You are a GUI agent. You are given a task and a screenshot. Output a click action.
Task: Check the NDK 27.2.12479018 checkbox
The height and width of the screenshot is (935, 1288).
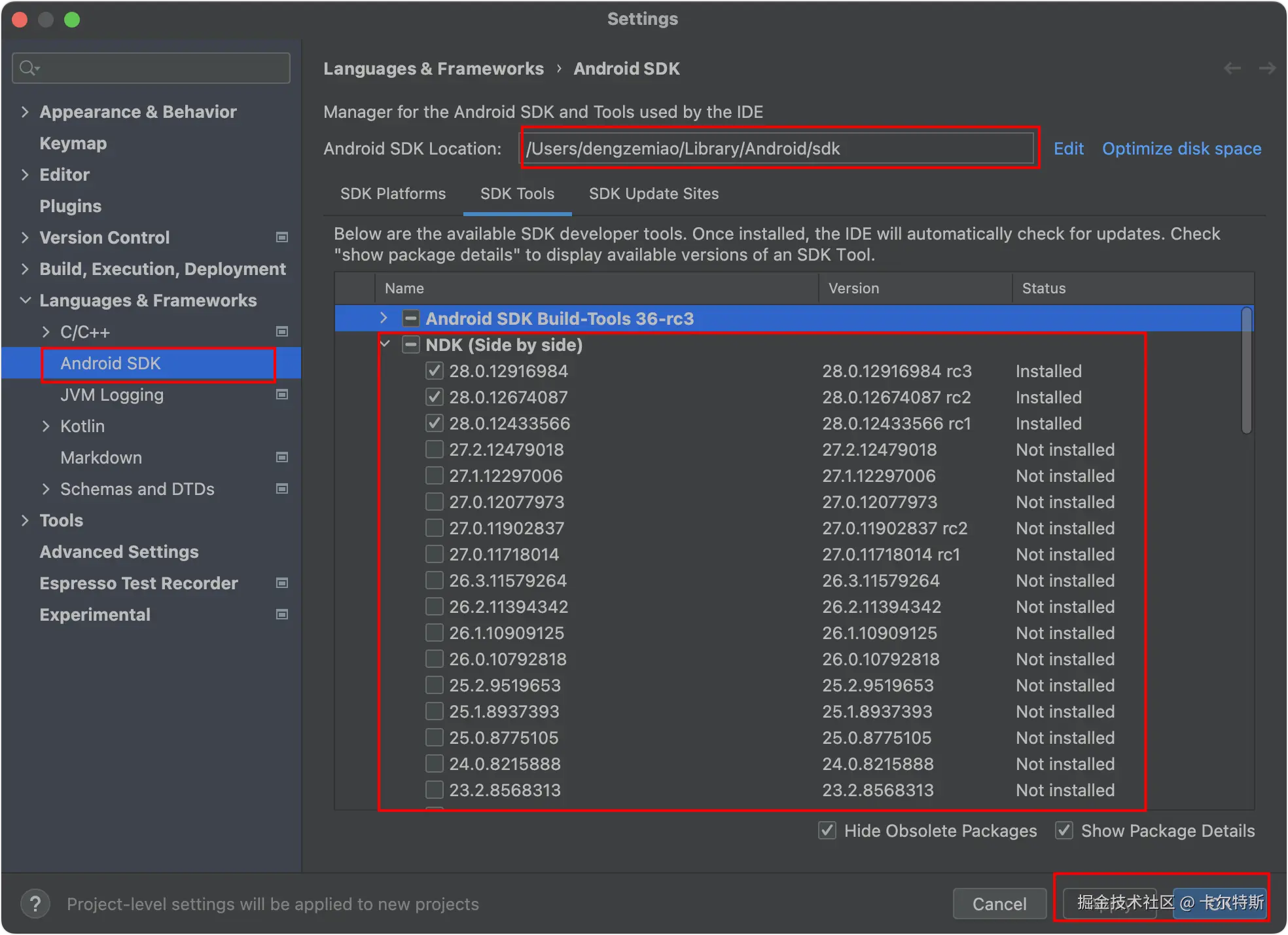click(x=435, y=450)
